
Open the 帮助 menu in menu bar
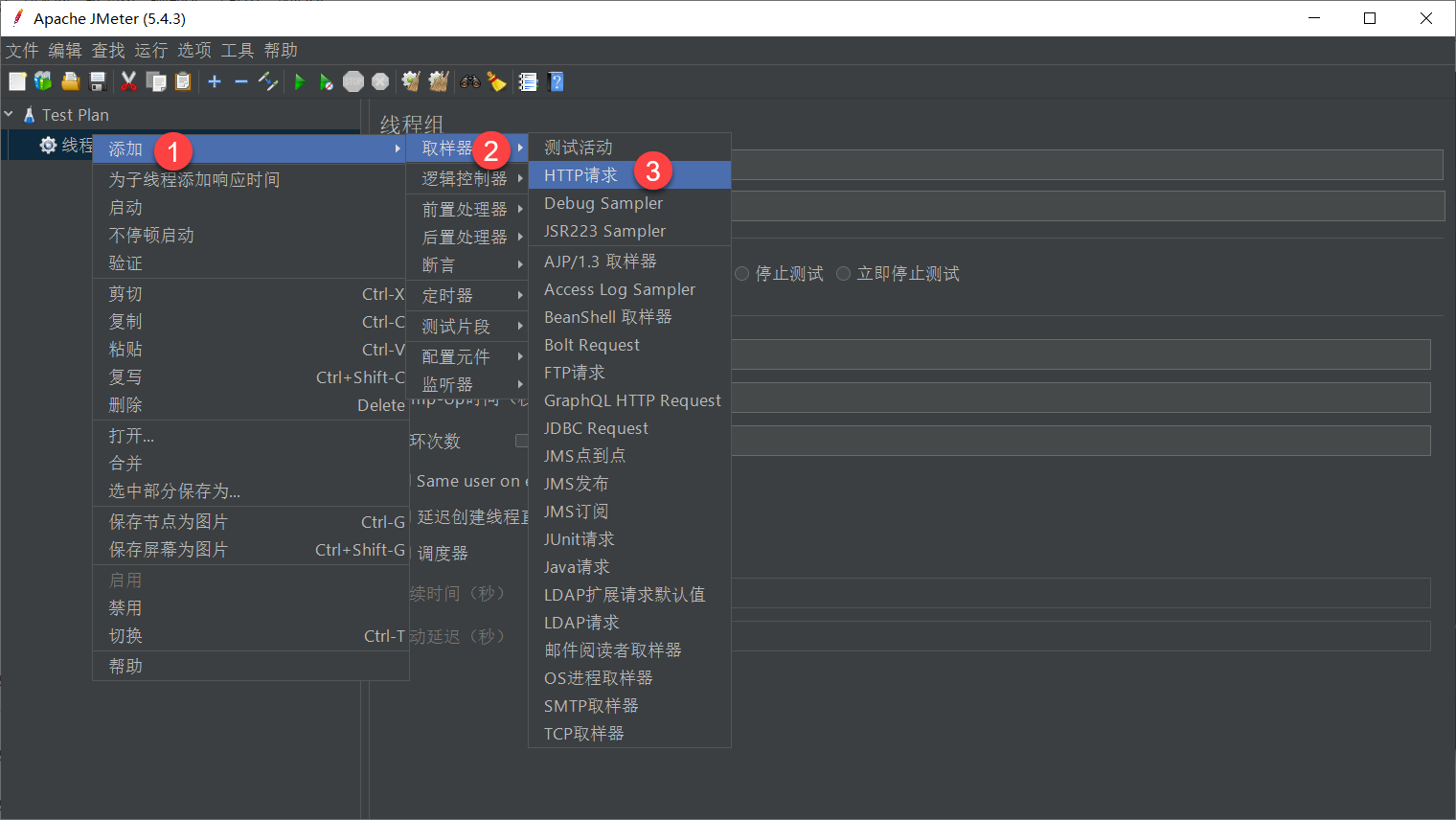(281, 50)
